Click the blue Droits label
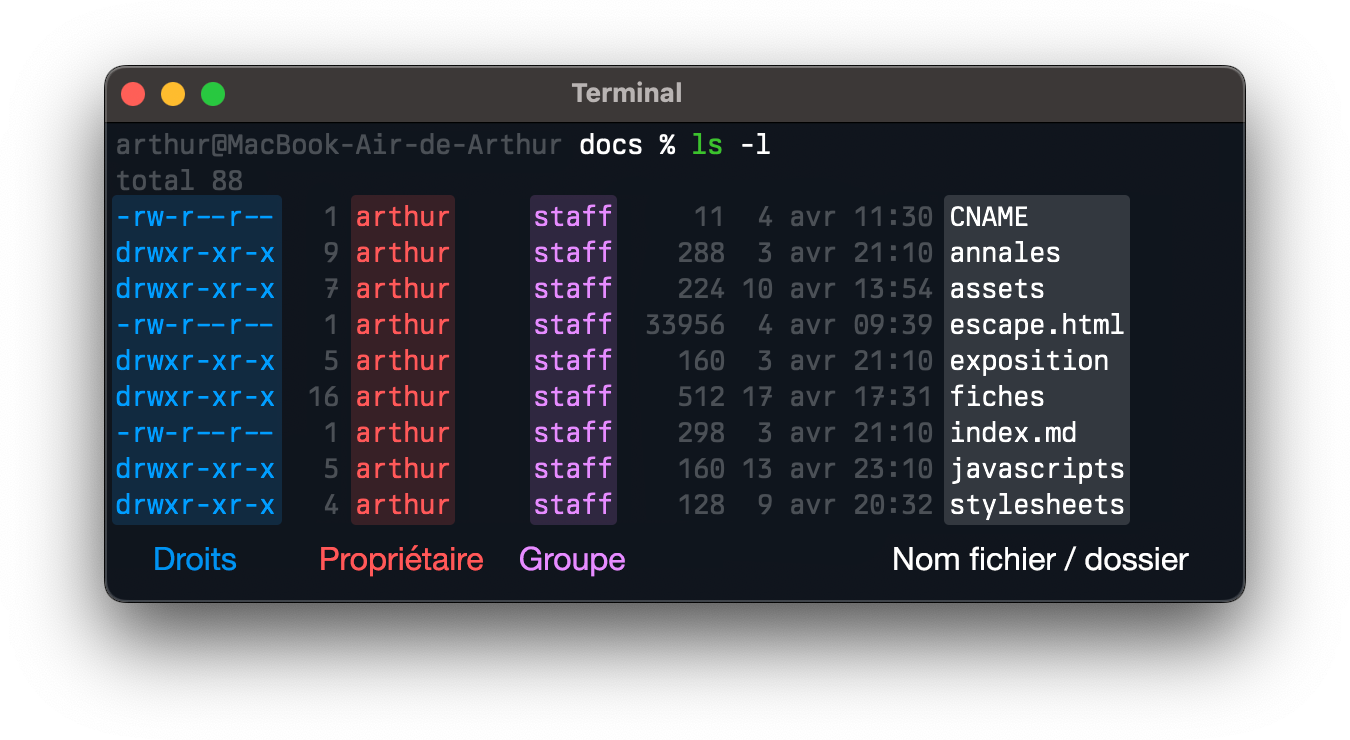1350x740 pixels. 195,559
